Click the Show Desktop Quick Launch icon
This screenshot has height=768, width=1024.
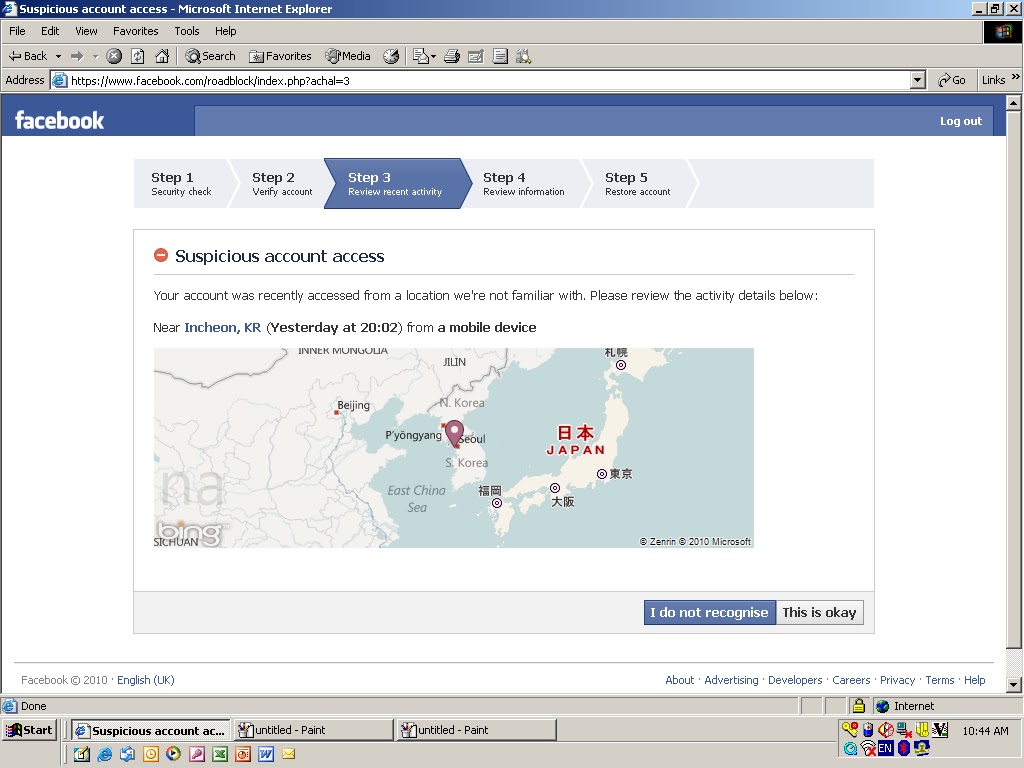click(82, 754)
